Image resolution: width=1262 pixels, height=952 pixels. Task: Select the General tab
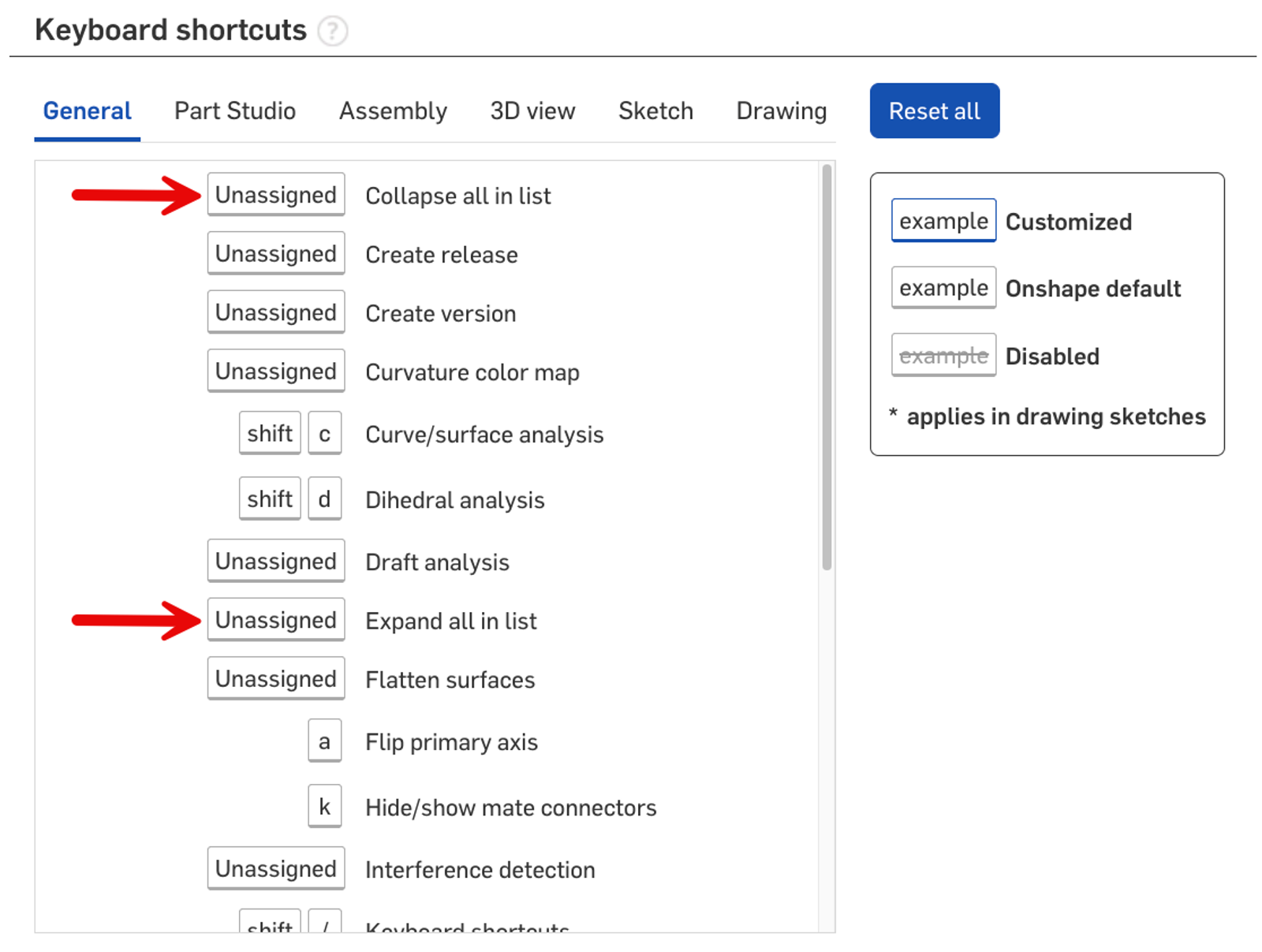87,111
